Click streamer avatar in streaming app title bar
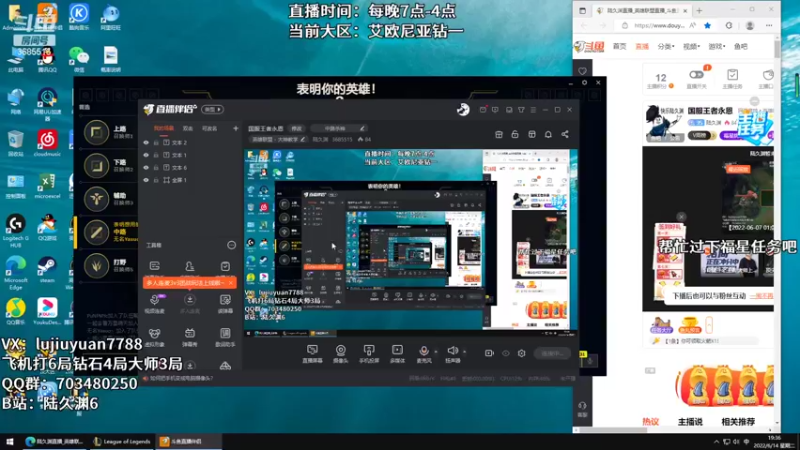800x450 pixels. (x=463, y=109)
